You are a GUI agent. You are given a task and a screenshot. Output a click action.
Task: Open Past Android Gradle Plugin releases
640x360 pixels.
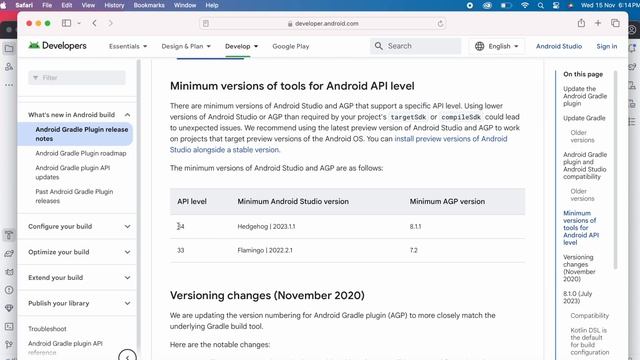pyautogui.click(x=74, y=196)
